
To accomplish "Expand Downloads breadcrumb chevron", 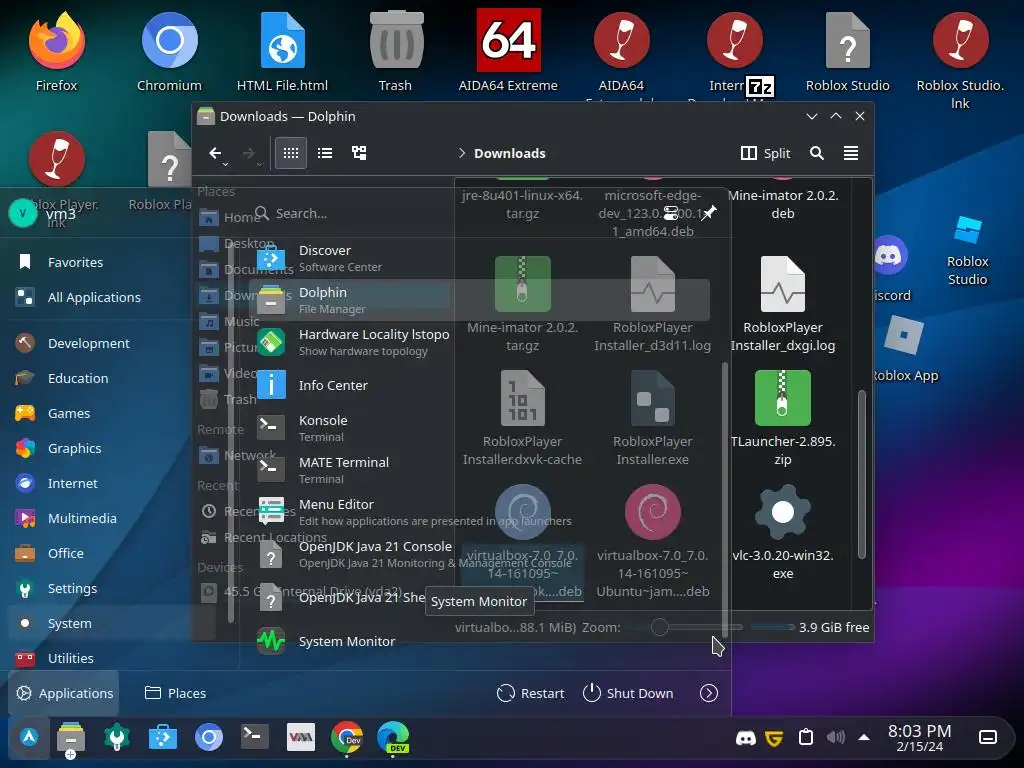I will tap(462, 153).
